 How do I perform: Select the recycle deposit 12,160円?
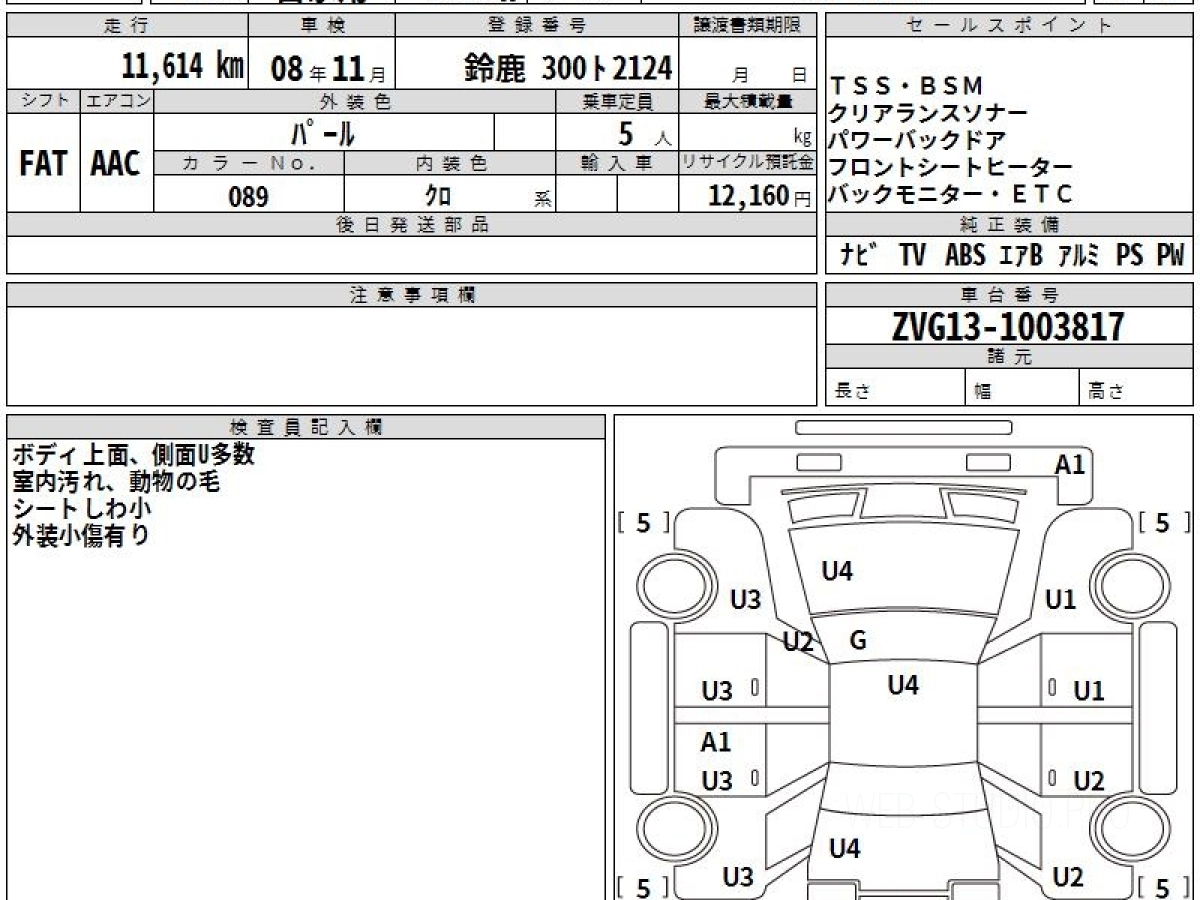tap(760, 196)
